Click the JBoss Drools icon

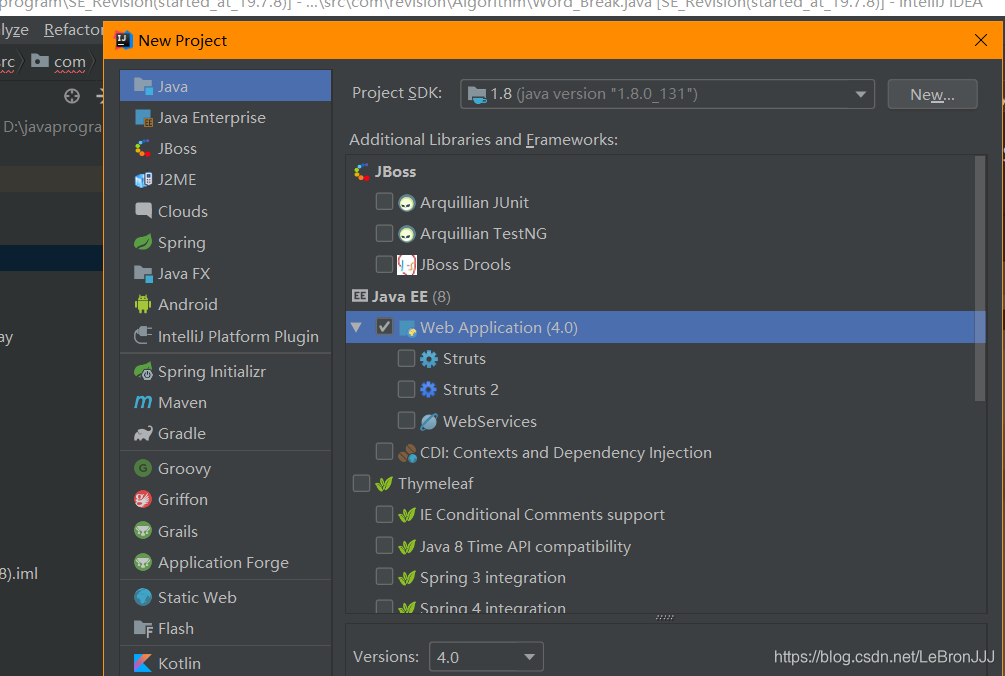[406, 265]
